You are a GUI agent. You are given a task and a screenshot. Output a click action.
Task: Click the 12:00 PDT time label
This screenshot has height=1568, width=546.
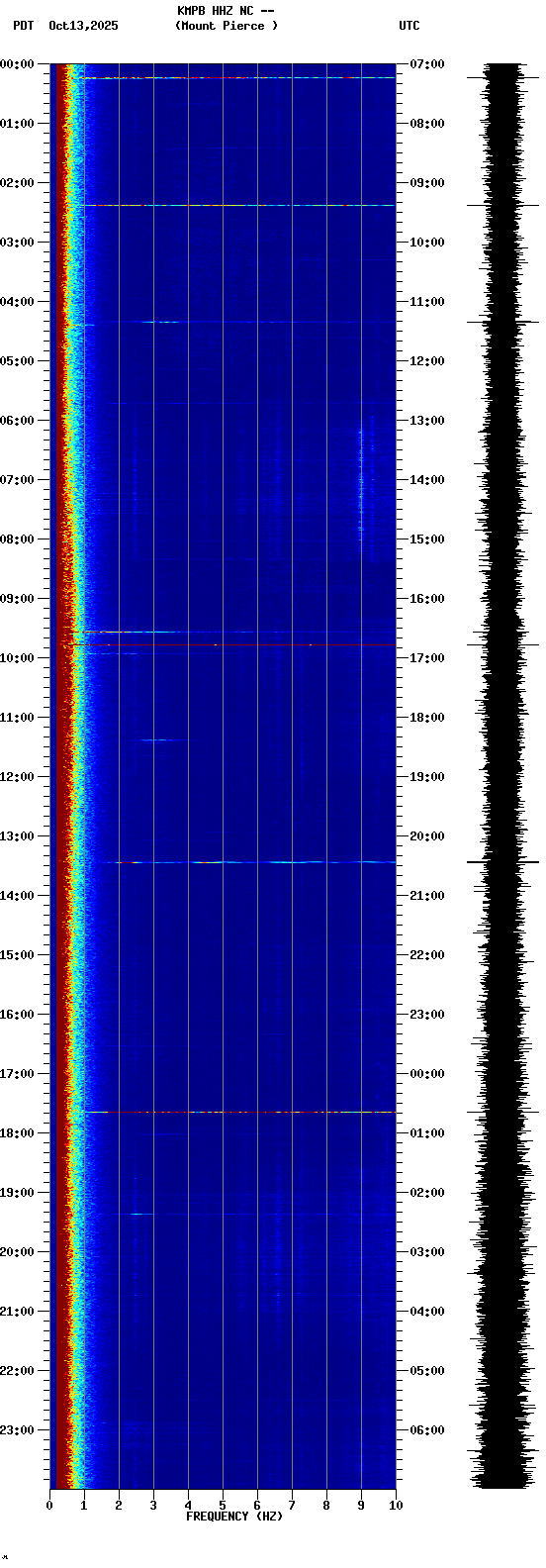(17, 776)
